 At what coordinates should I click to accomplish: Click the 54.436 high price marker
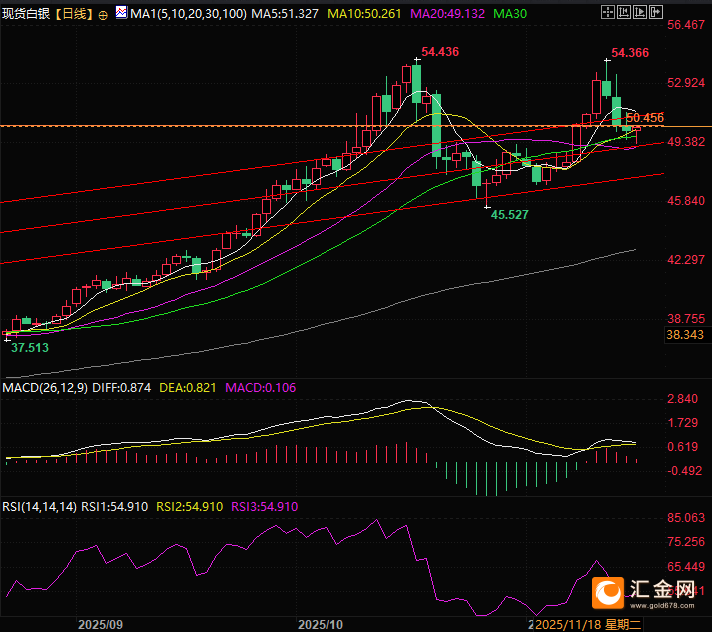click(x=440, y=52)
